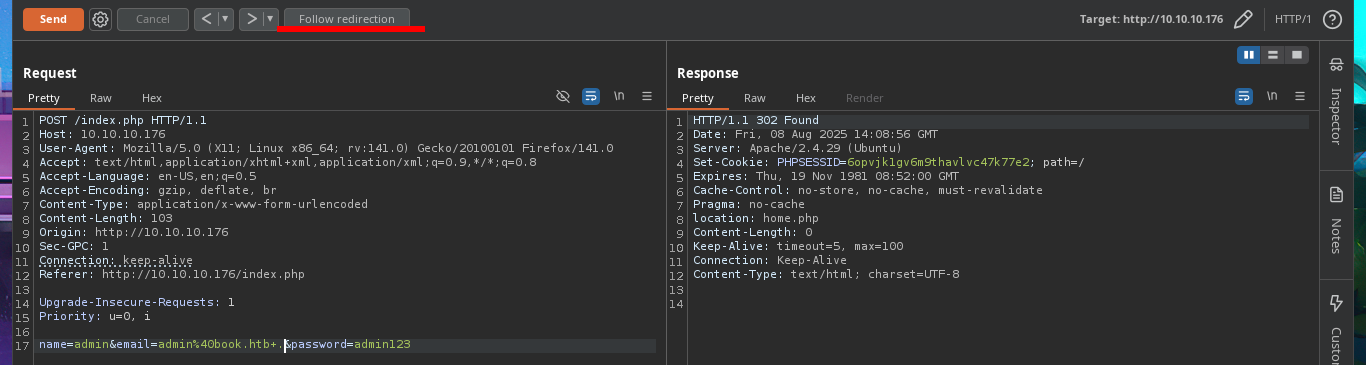
Task: Expand the forward history dropdown arrow
Action: [x=270, y=19]
